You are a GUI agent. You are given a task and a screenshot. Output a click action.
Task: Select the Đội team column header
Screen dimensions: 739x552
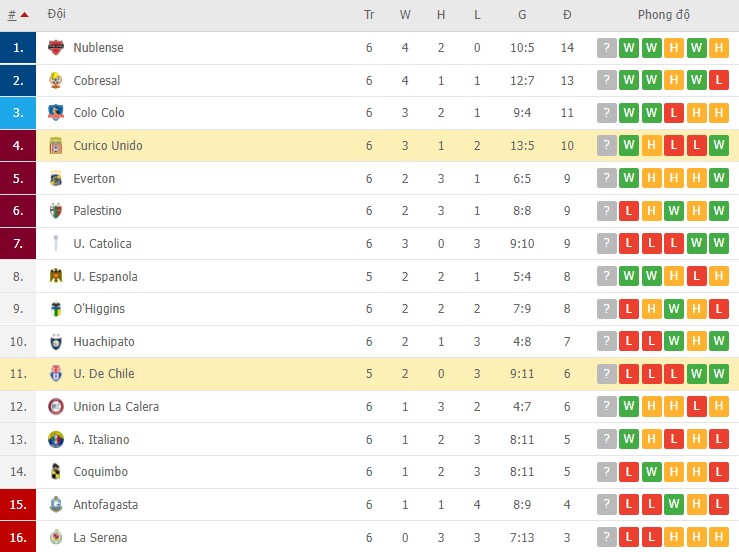point(57,15)
